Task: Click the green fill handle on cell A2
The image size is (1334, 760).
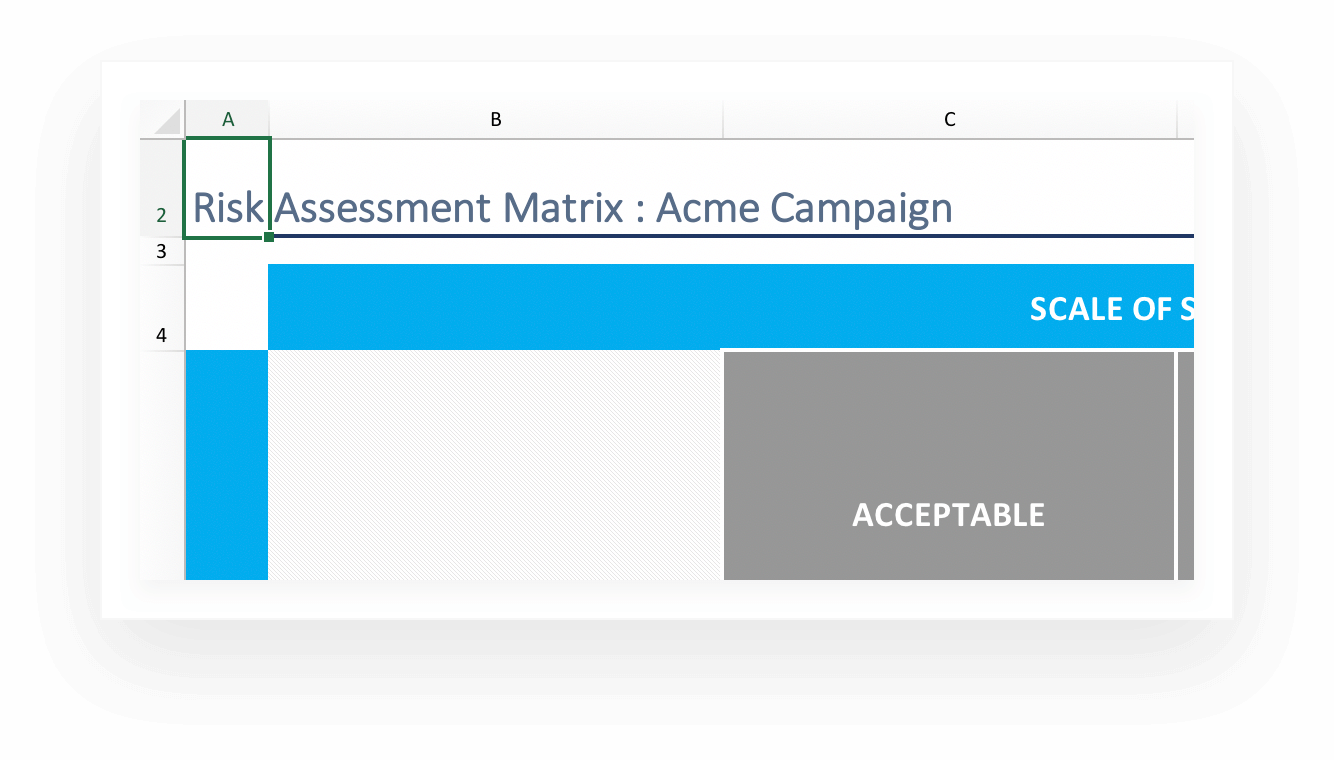Action: [x=269, y=235]
